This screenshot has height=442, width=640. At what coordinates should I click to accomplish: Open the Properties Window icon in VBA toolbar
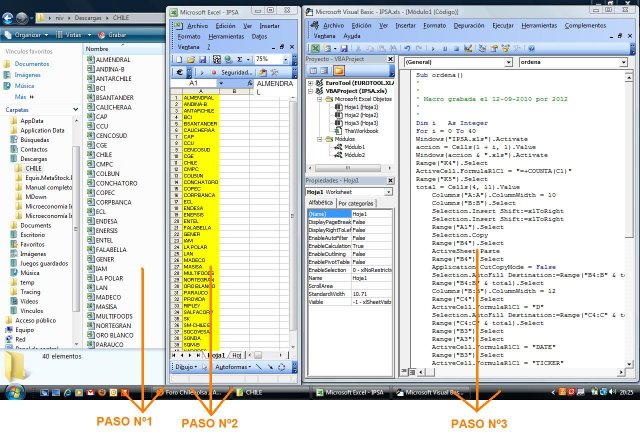pos(494,49)
